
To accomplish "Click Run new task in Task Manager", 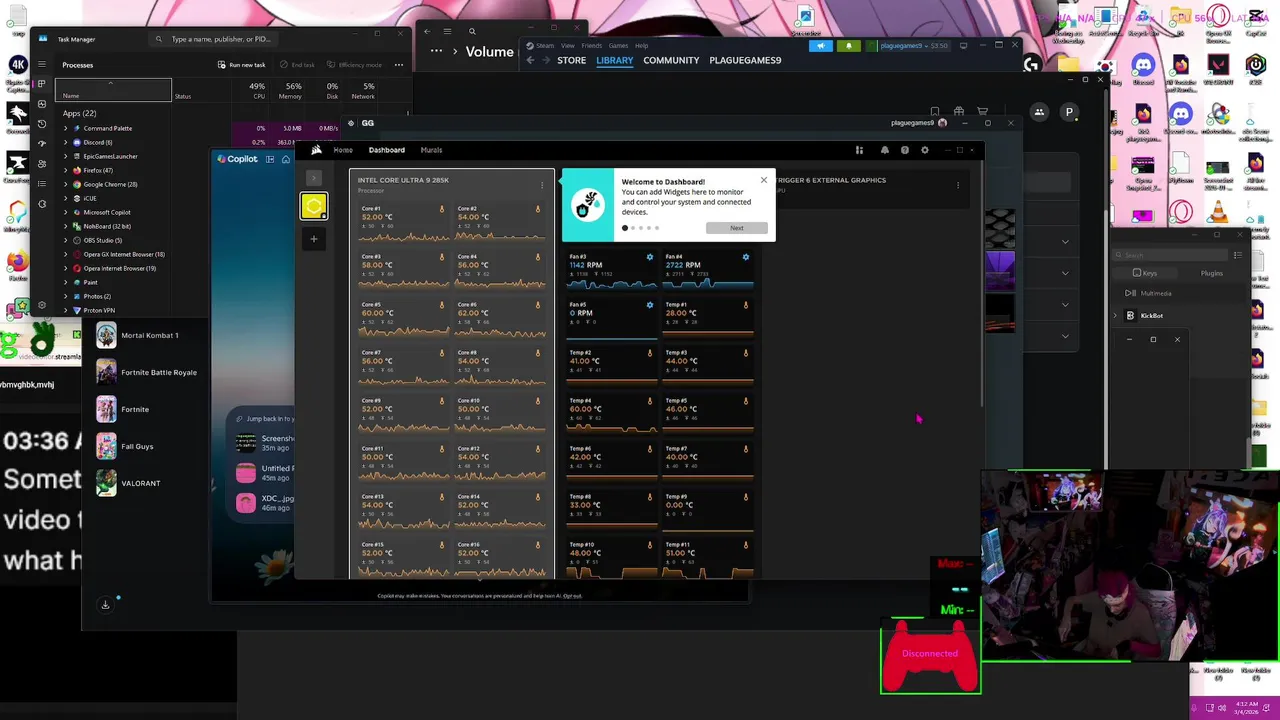I will 241,65.
